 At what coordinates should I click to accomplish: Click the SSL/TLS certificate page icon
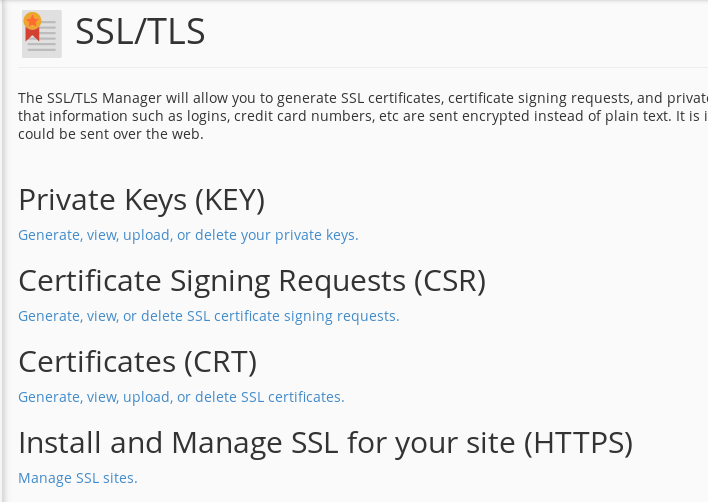[x=42, y=33]
